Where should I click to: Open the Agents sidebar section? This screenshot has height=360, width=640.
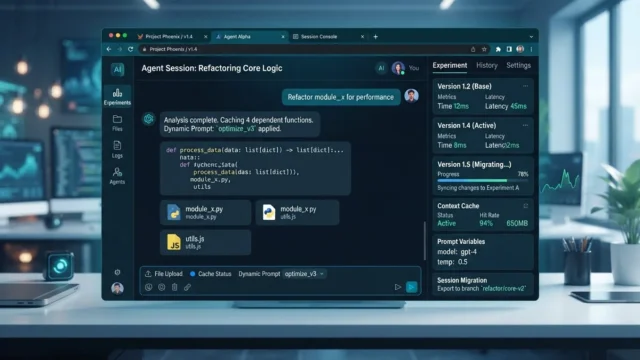(117, 176)
